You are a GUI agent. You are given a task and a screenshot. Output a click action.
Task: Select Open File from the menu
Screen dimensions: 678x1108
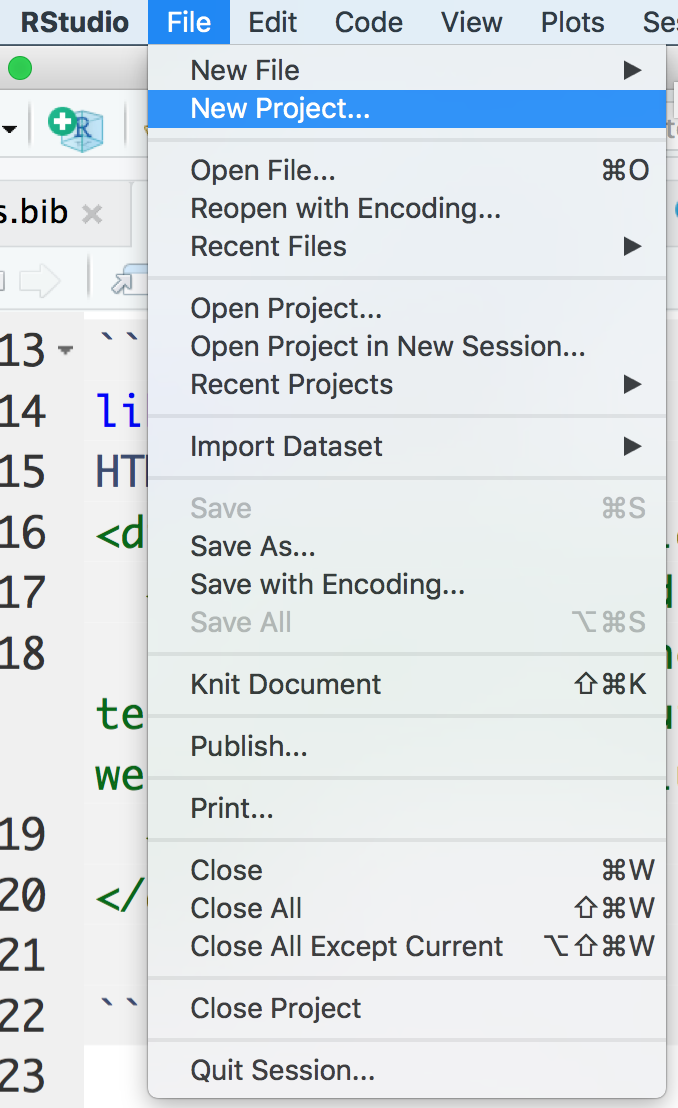point(263,170)
